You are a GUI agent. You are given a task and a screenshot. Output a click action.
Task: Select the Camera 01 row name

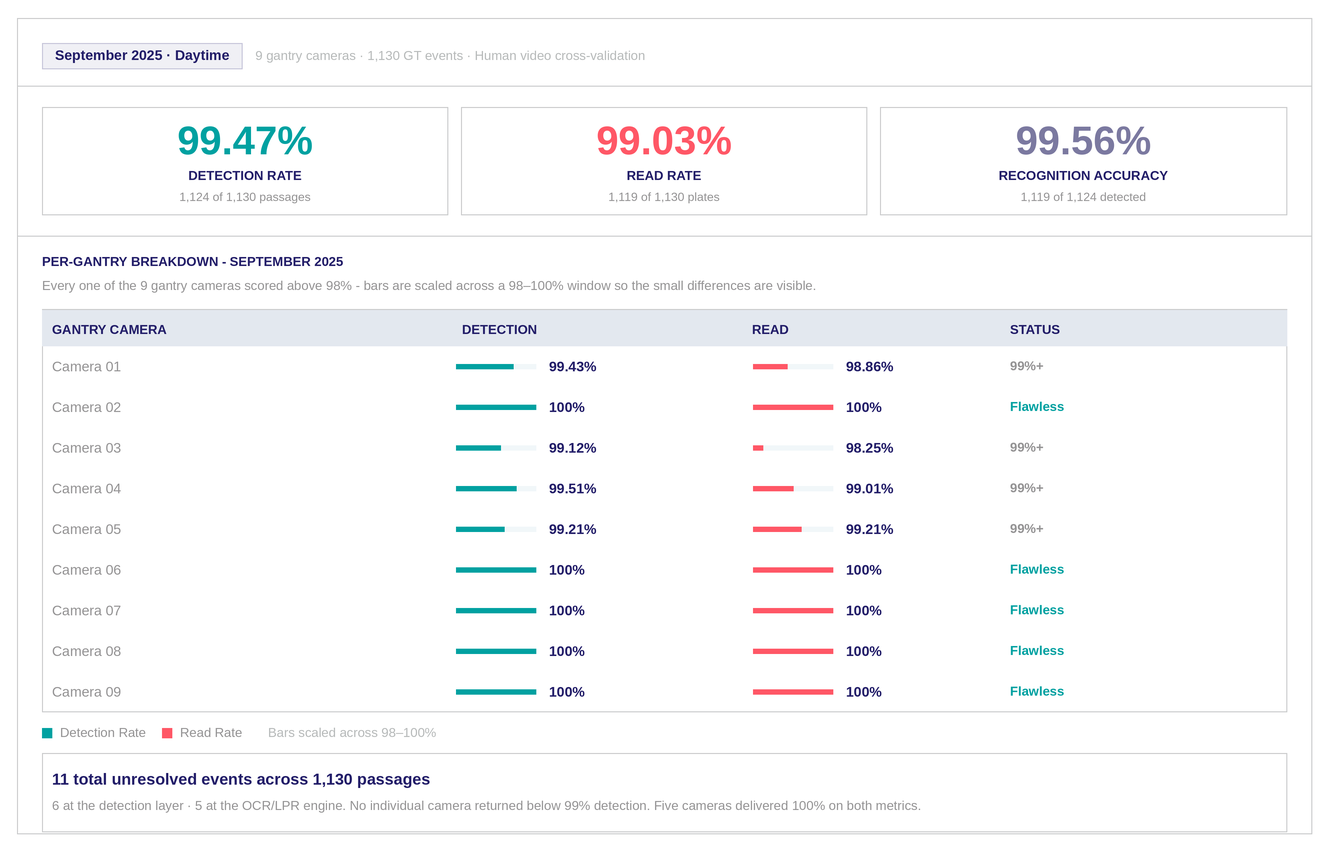click(86, 367)
